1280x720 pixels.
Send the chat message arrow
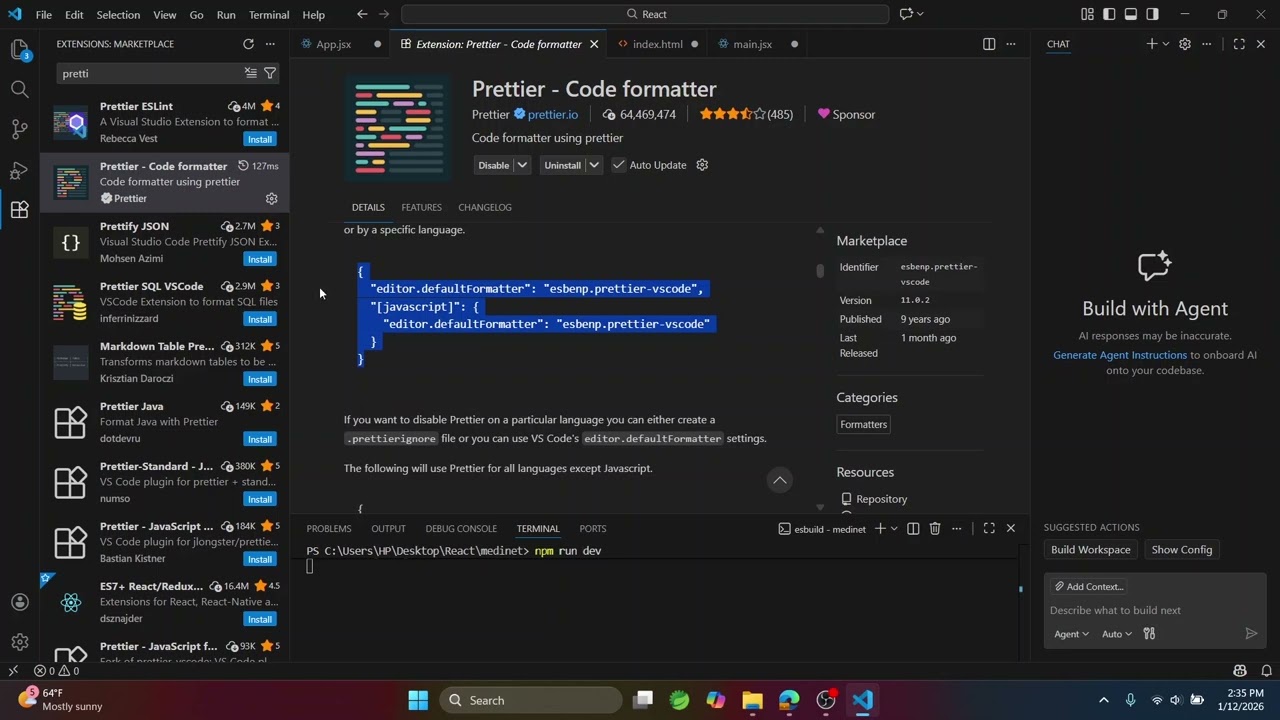tap(1251, 634)
